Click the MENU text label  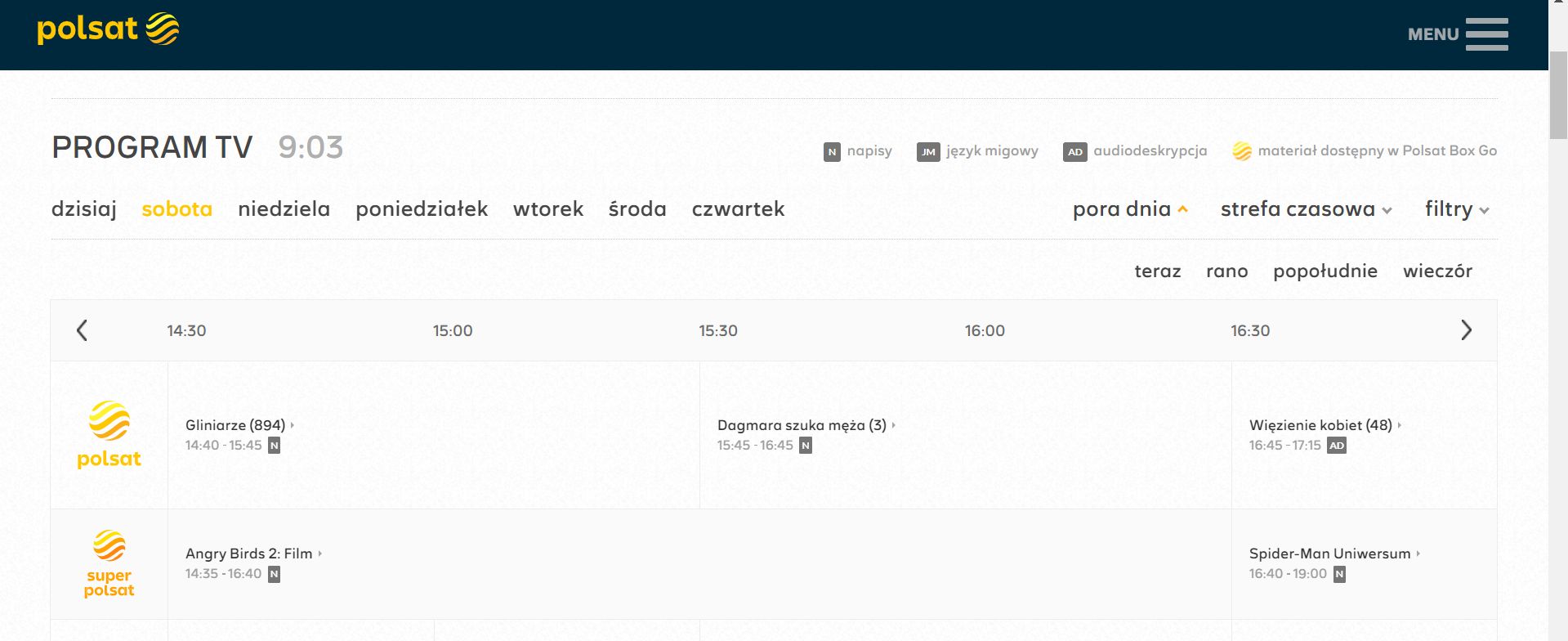pyautogui.click(x=1433, y=34)
